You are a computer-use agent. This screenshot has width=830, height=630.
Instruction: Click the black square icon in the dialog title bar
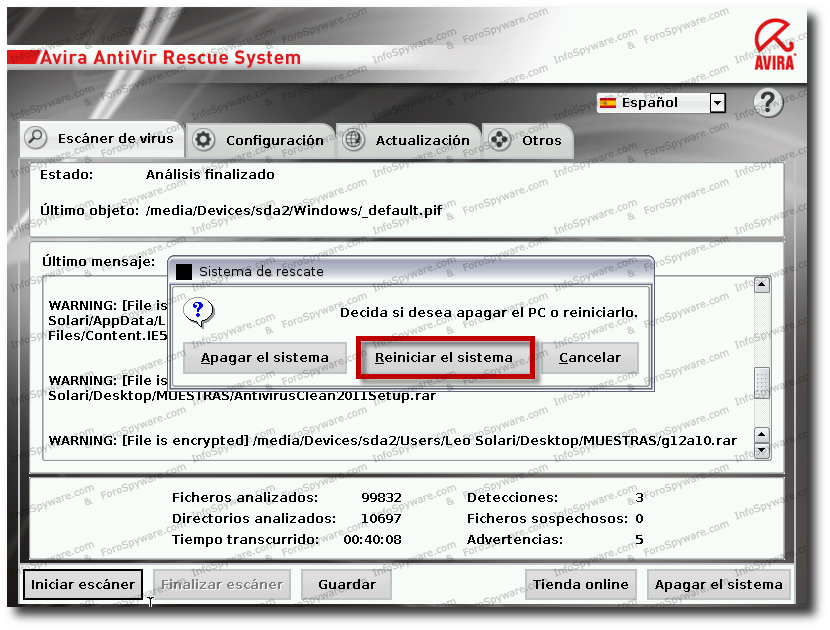pyautogui.click(x=184, y=272)
